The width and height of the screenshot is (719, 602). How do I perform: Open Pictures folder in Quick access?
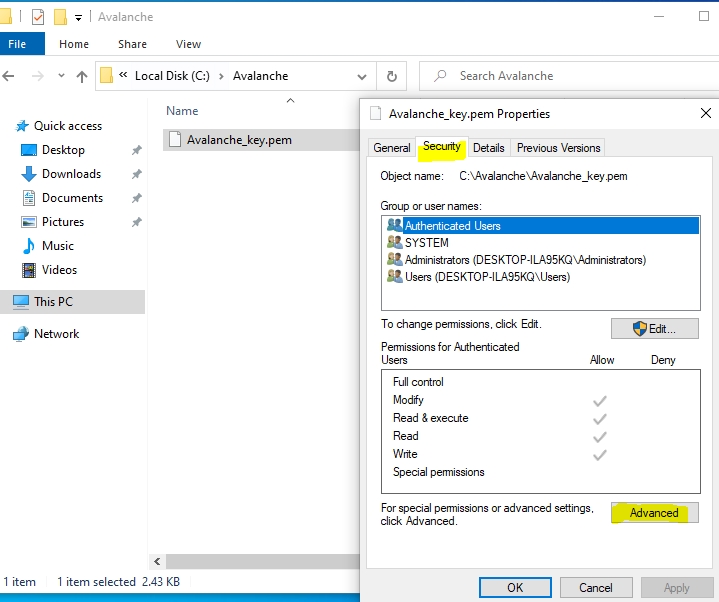62,222
